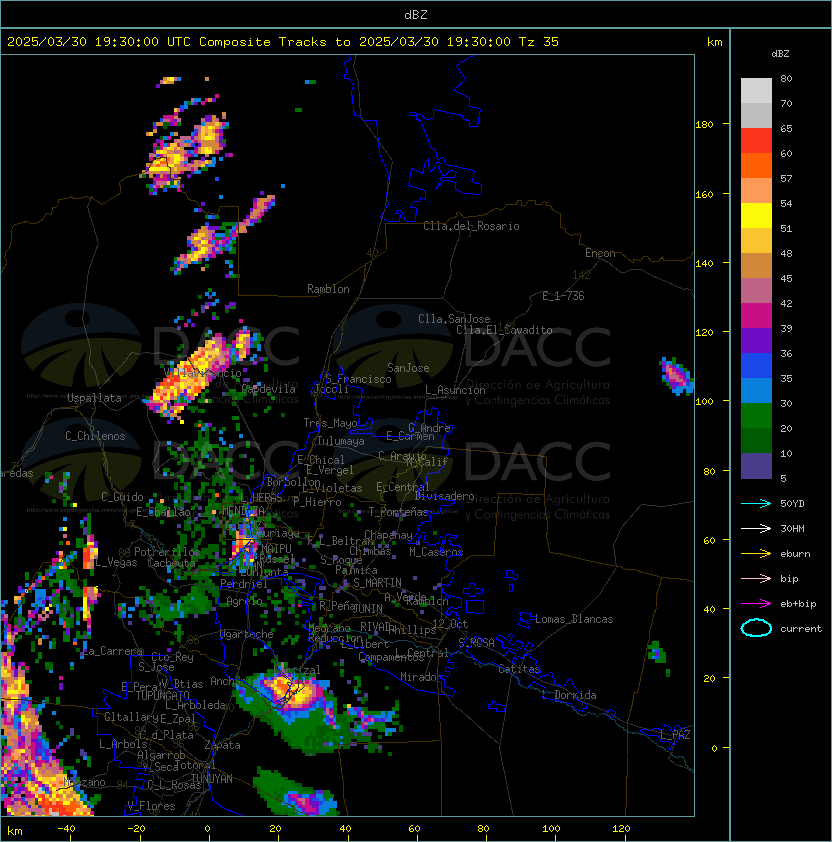Click the 'Lomas_Blancas' map label
The height and width of the screenshot is (842, 832).
[x=574, y=619]
